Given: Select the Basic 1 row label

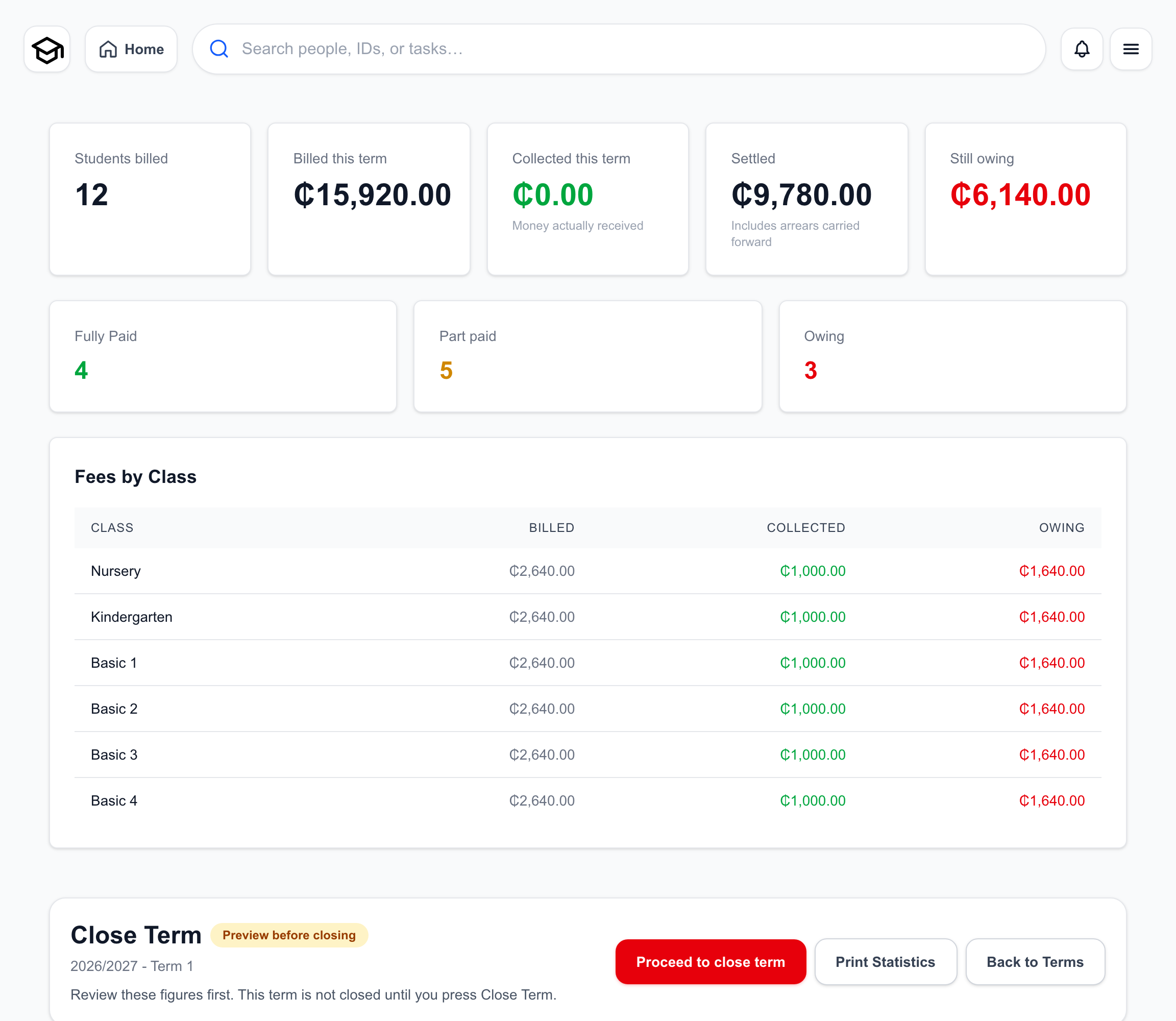Looking at the screenshot, I should [114, 663].
